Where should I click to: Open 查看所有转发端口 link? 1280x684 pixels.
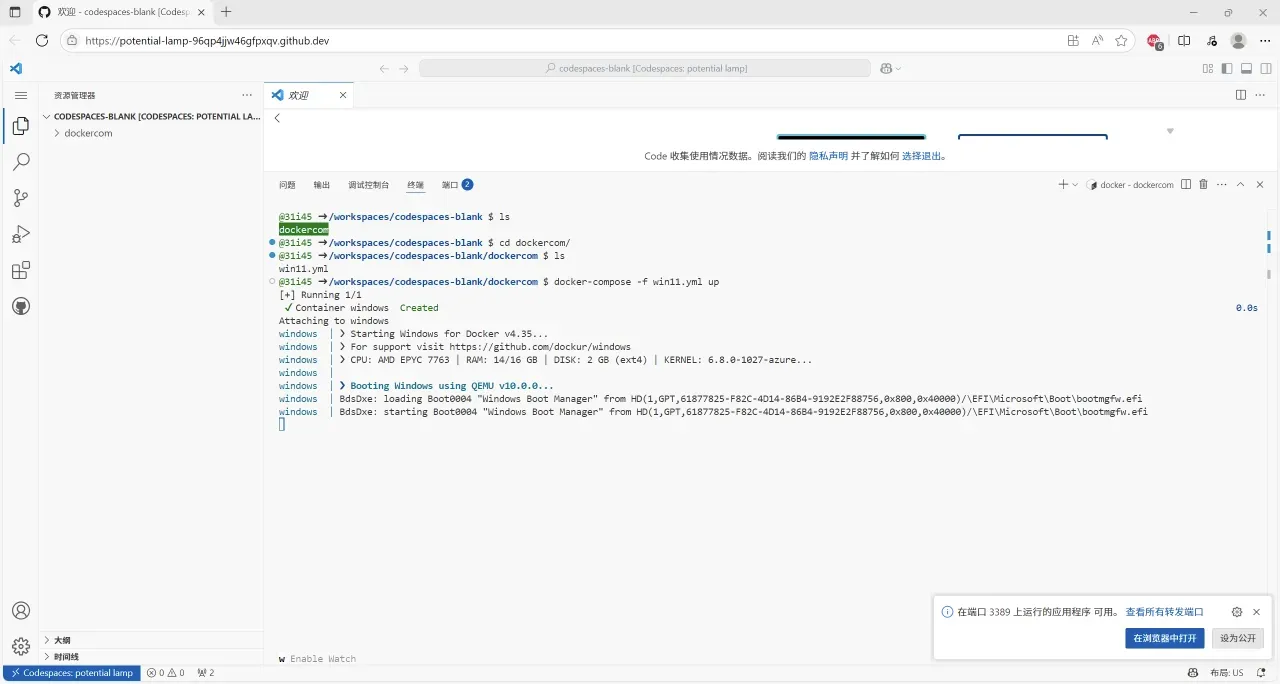pos(1164,612)
